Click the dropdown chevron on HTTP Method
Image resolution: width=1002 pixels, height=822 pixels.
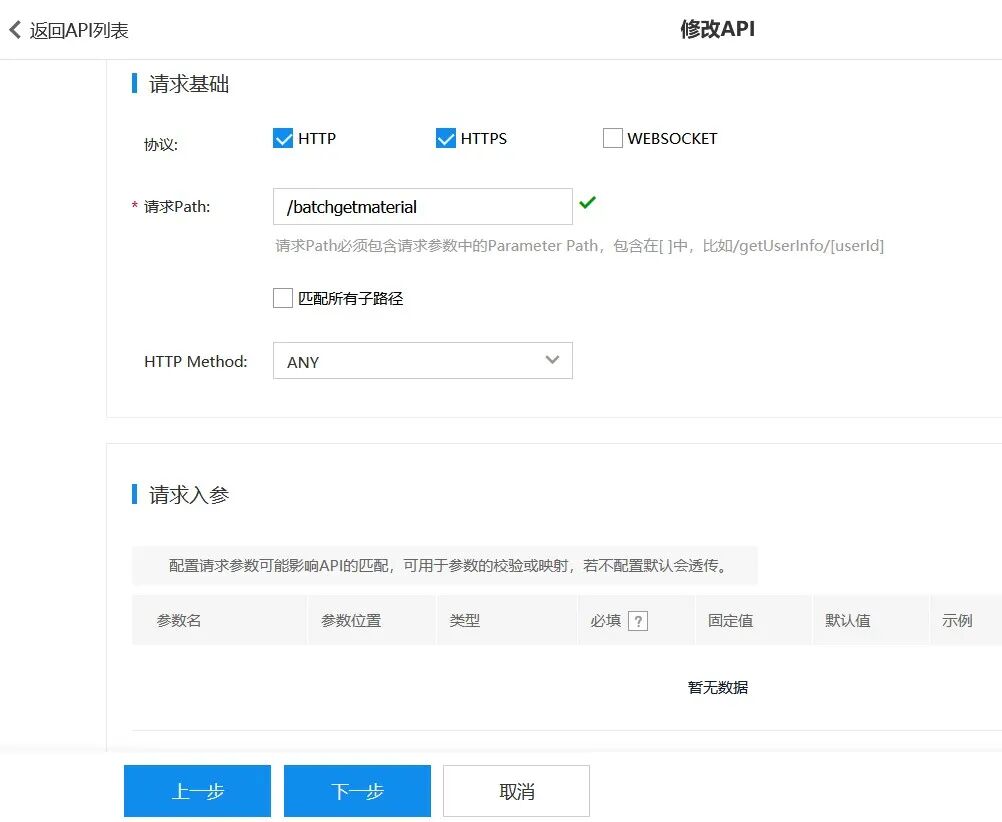tap(551, 360)
